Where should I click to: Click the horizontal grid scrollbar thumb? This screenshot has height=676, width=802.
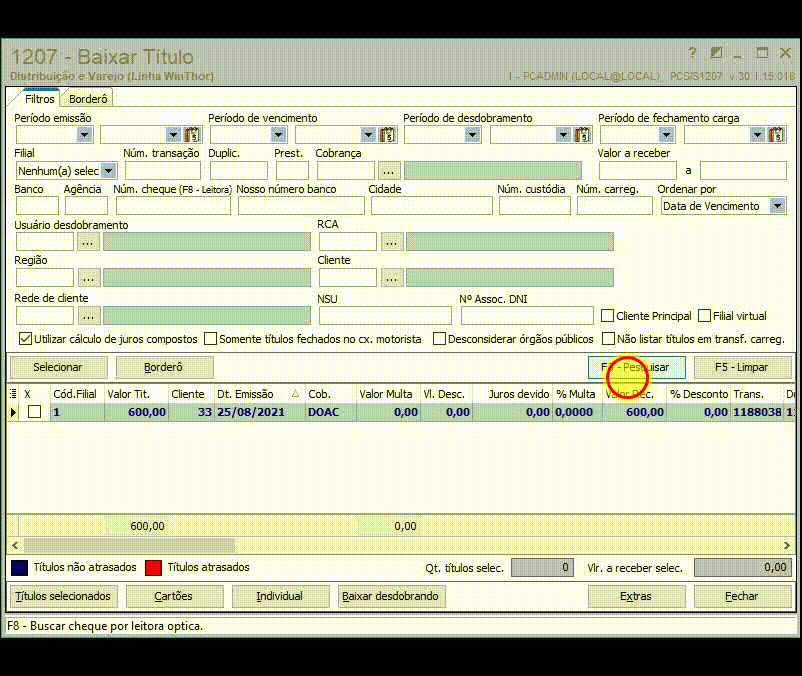tap(129, 546)
